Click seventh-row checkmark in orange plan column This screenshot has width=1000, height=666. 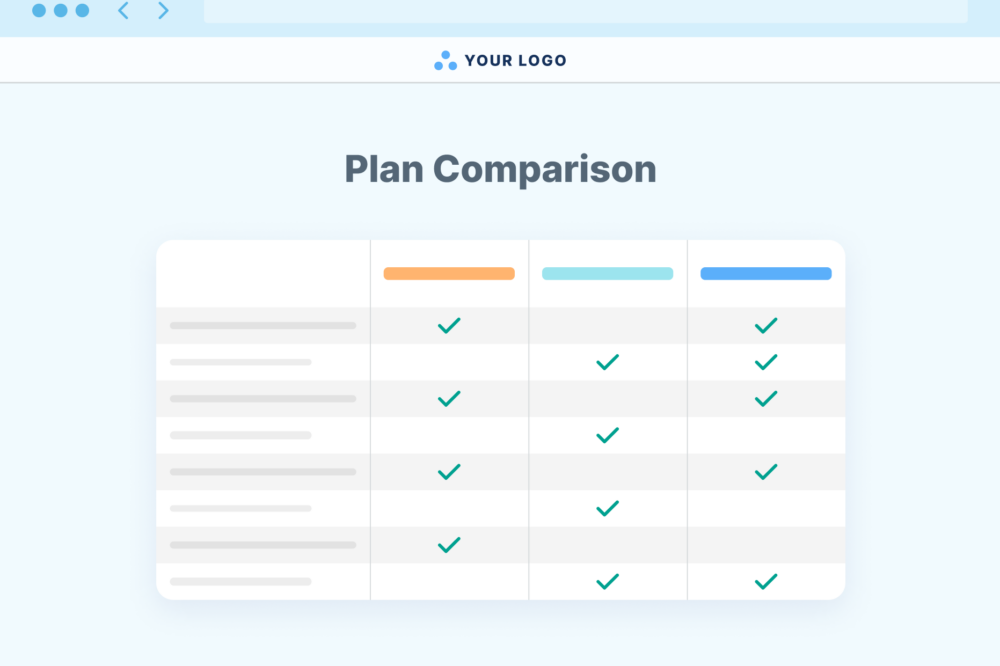tap(449, 545)
